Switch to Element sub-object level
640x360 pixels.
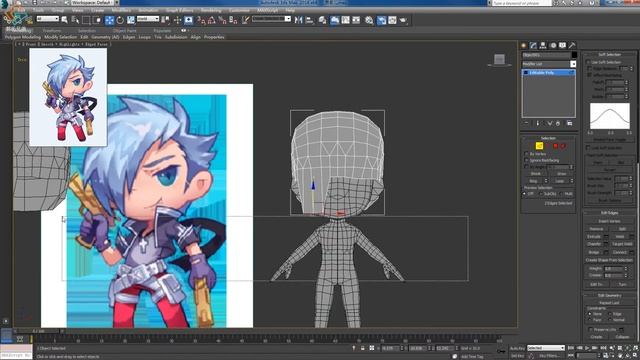coord(563,146)
